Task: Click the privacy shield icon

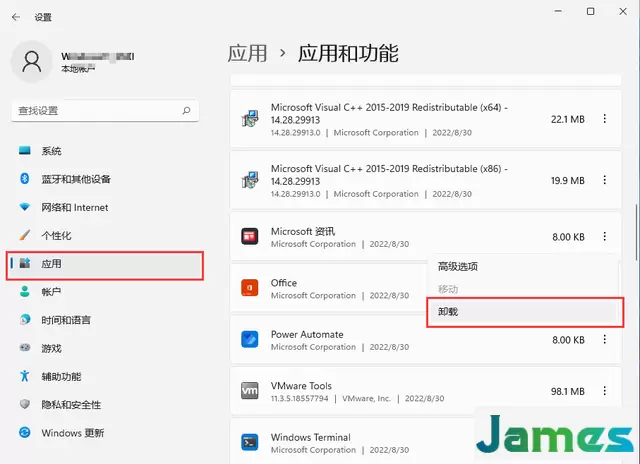Action: click(25, 404)
